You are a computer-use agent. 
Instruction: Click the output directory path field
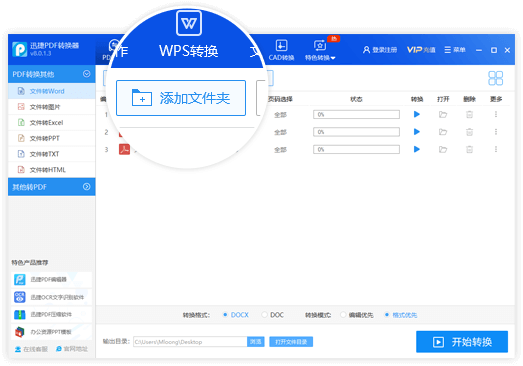(190, 342)
